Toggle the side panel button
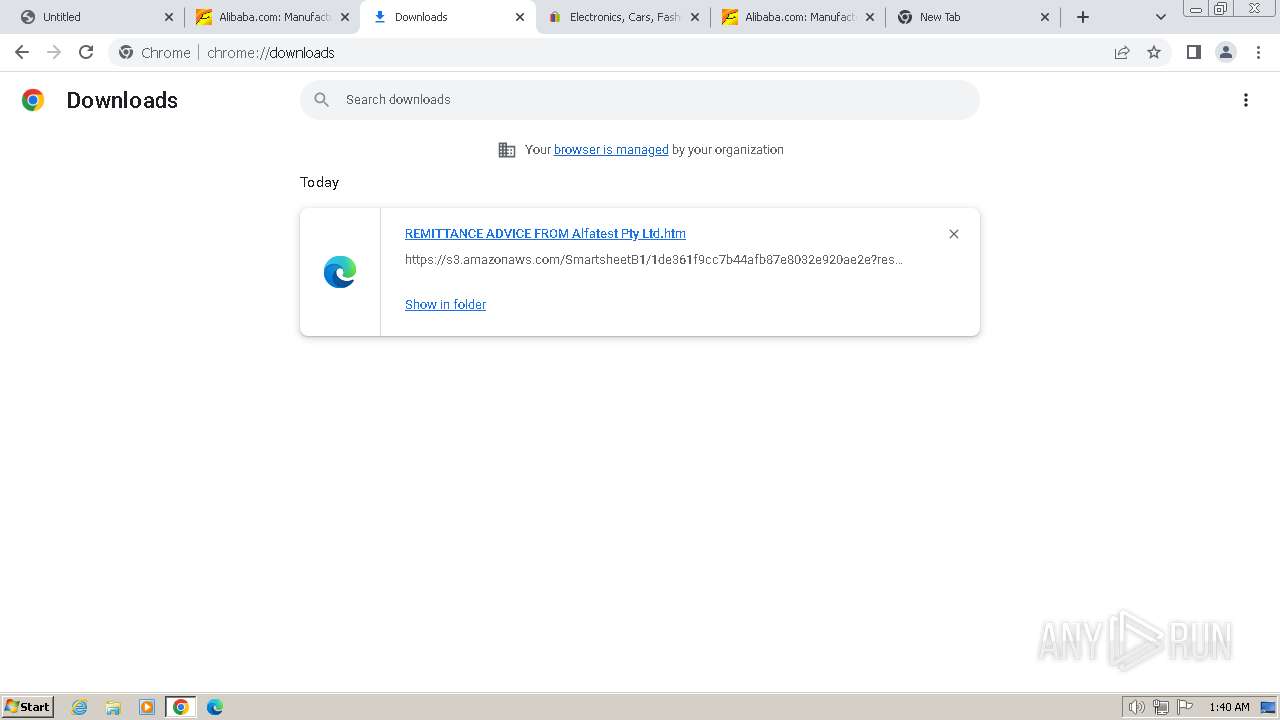The height and width of the screenshot is (720, 1280). (1193, 52)
